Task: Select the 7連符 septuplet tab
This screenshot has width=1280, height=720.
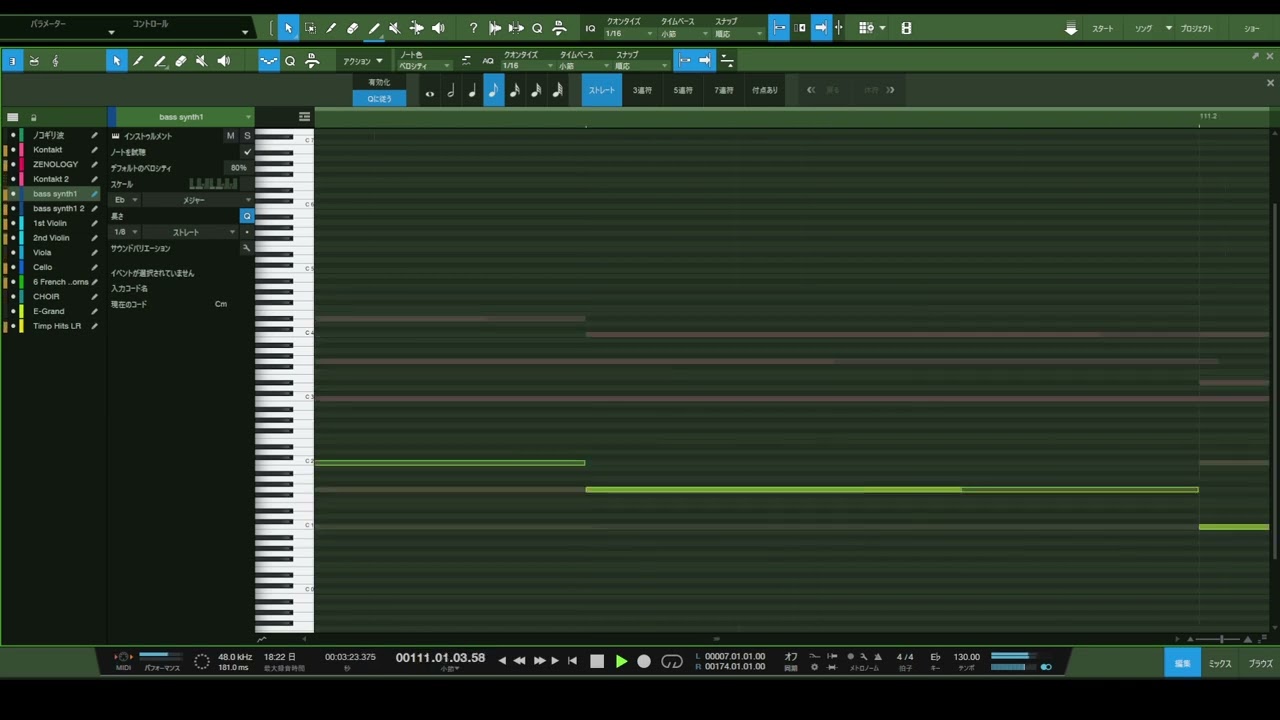Action: click(723, 90)
